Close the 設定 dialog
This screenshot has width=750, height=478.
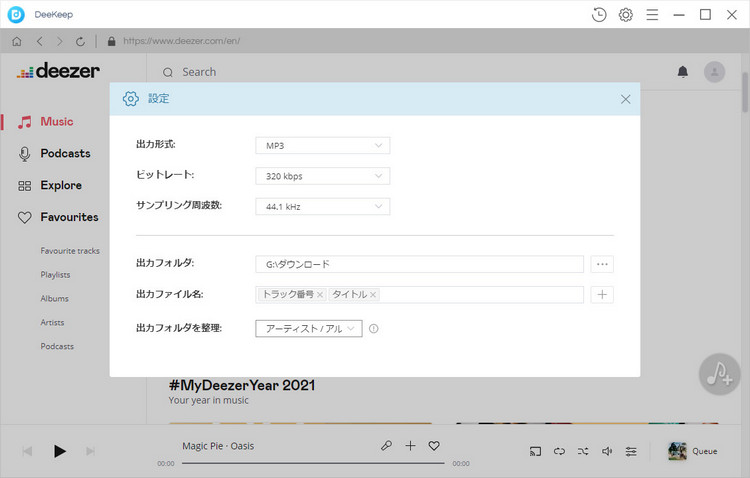pos(625,99)
